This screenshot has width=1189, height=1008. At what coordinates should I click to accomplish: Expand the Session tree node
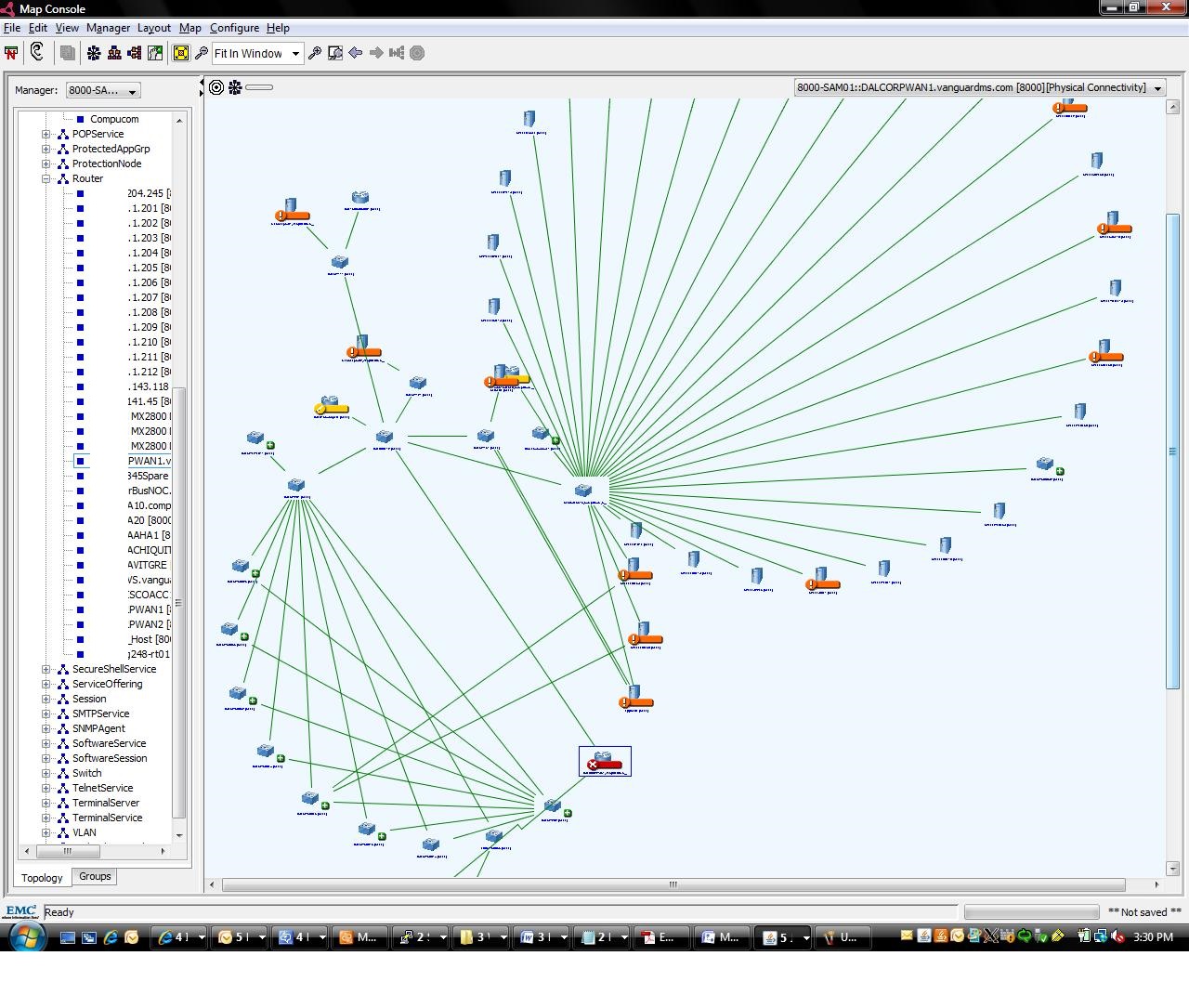click(x=46, y=699)
